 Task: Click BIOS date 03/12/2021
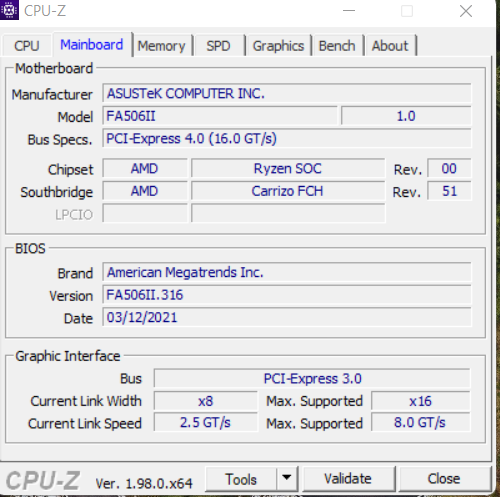pos(287,317)
